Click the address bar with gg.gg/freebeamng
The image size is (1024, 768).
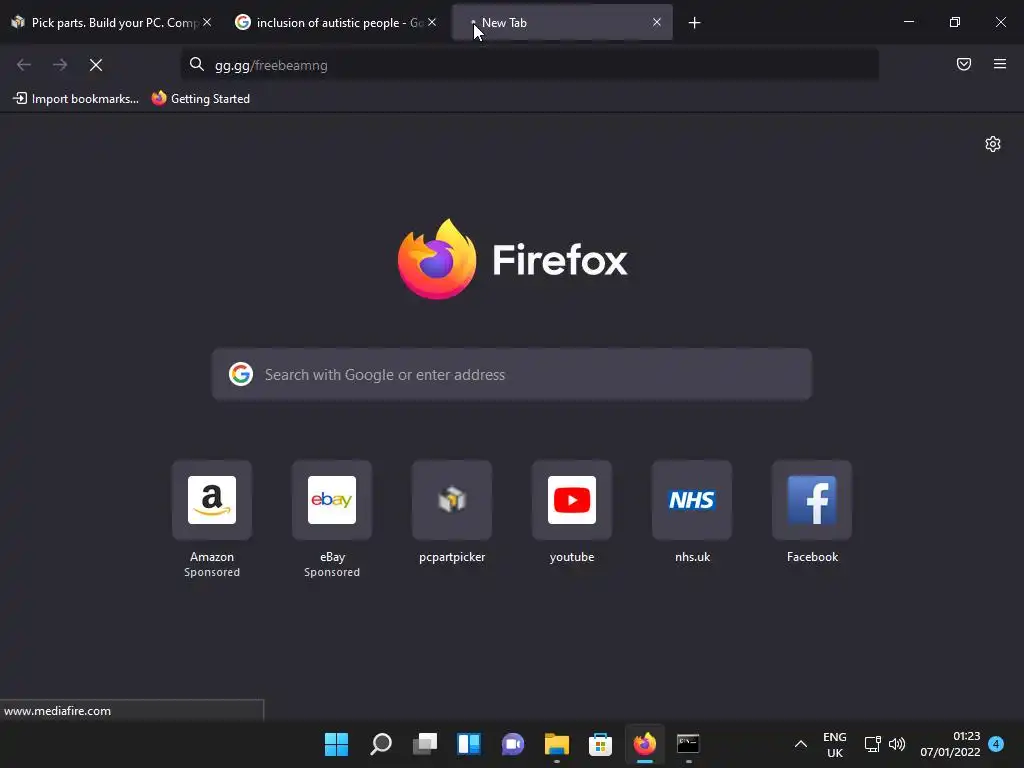coord(529,65)
